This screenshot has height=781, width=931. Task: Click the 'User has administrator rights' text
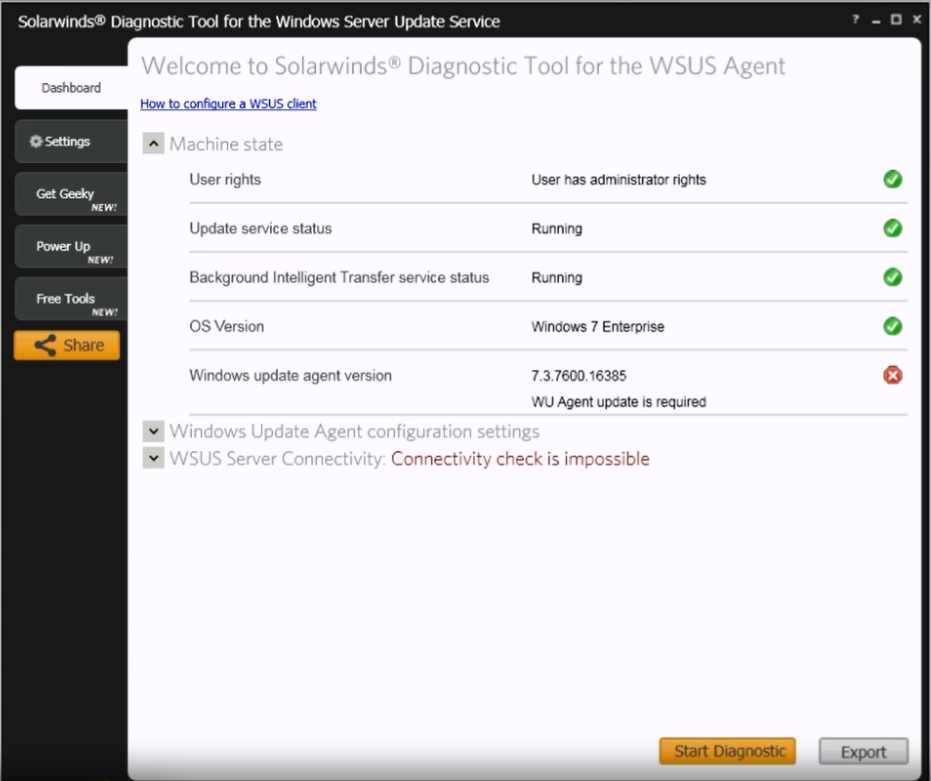pos(619,180)
